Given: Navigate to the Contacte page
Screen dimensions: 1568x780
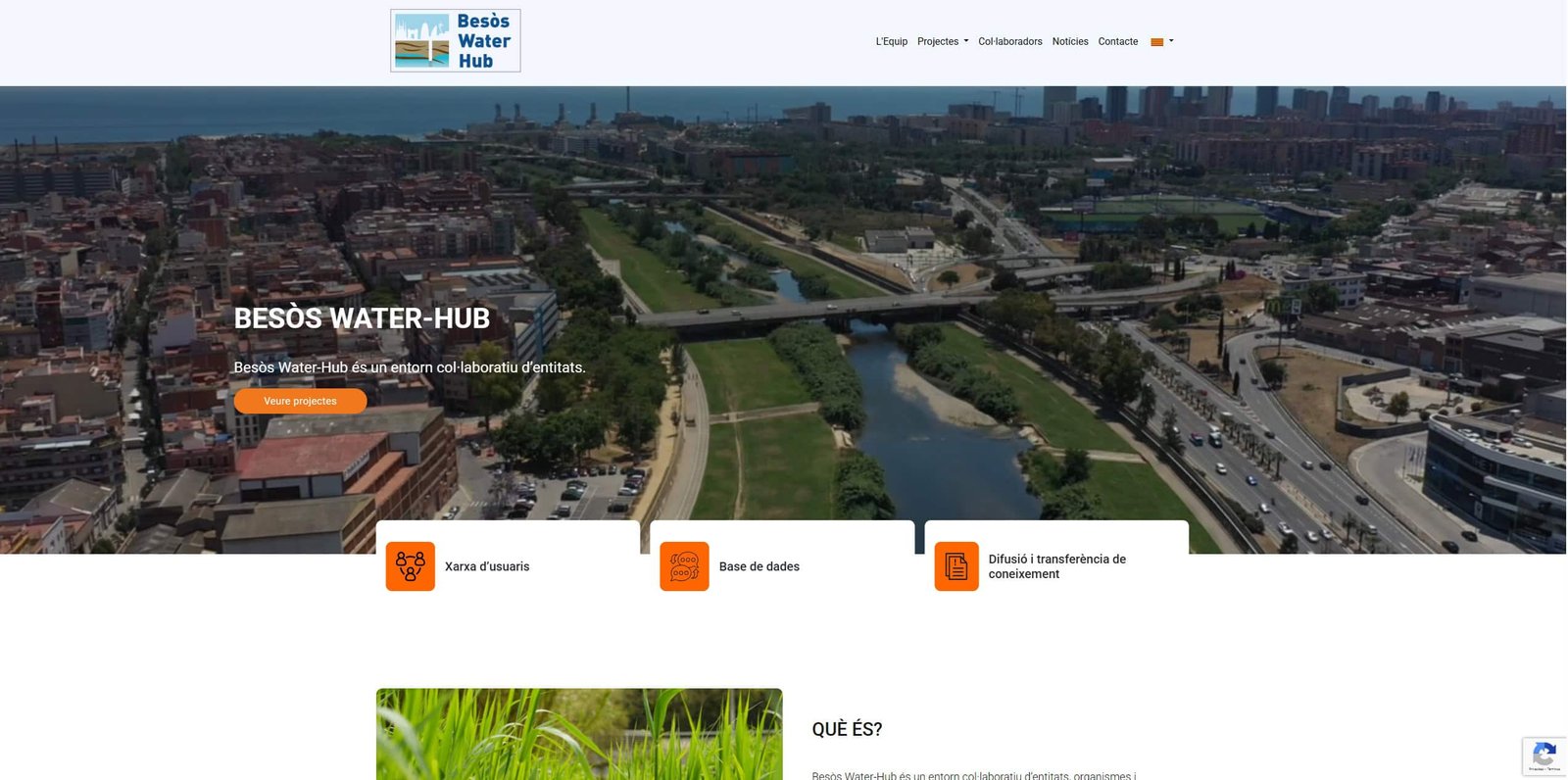Looking at the screenshot, I should coord(1117,42).
